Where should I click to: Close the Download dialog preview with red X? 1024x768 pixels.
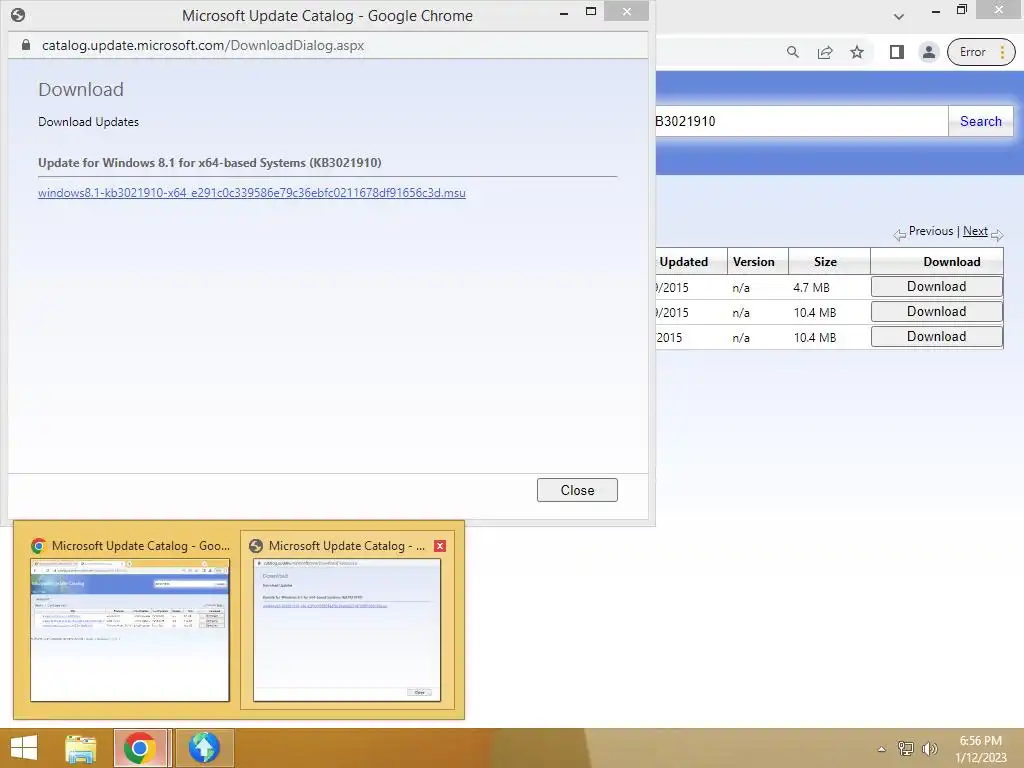(x=440, y=546)
